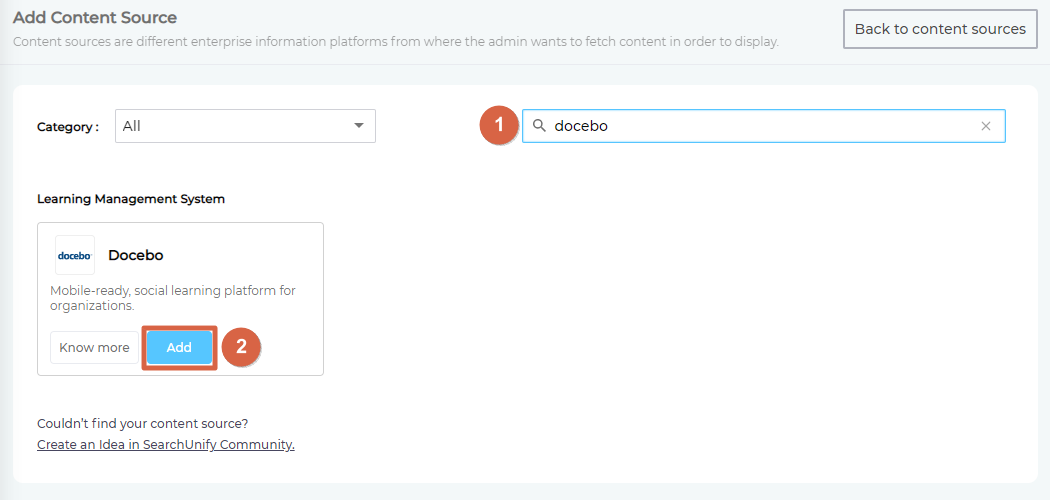
Task: Go back to content sources
Action: coord(940,29)
